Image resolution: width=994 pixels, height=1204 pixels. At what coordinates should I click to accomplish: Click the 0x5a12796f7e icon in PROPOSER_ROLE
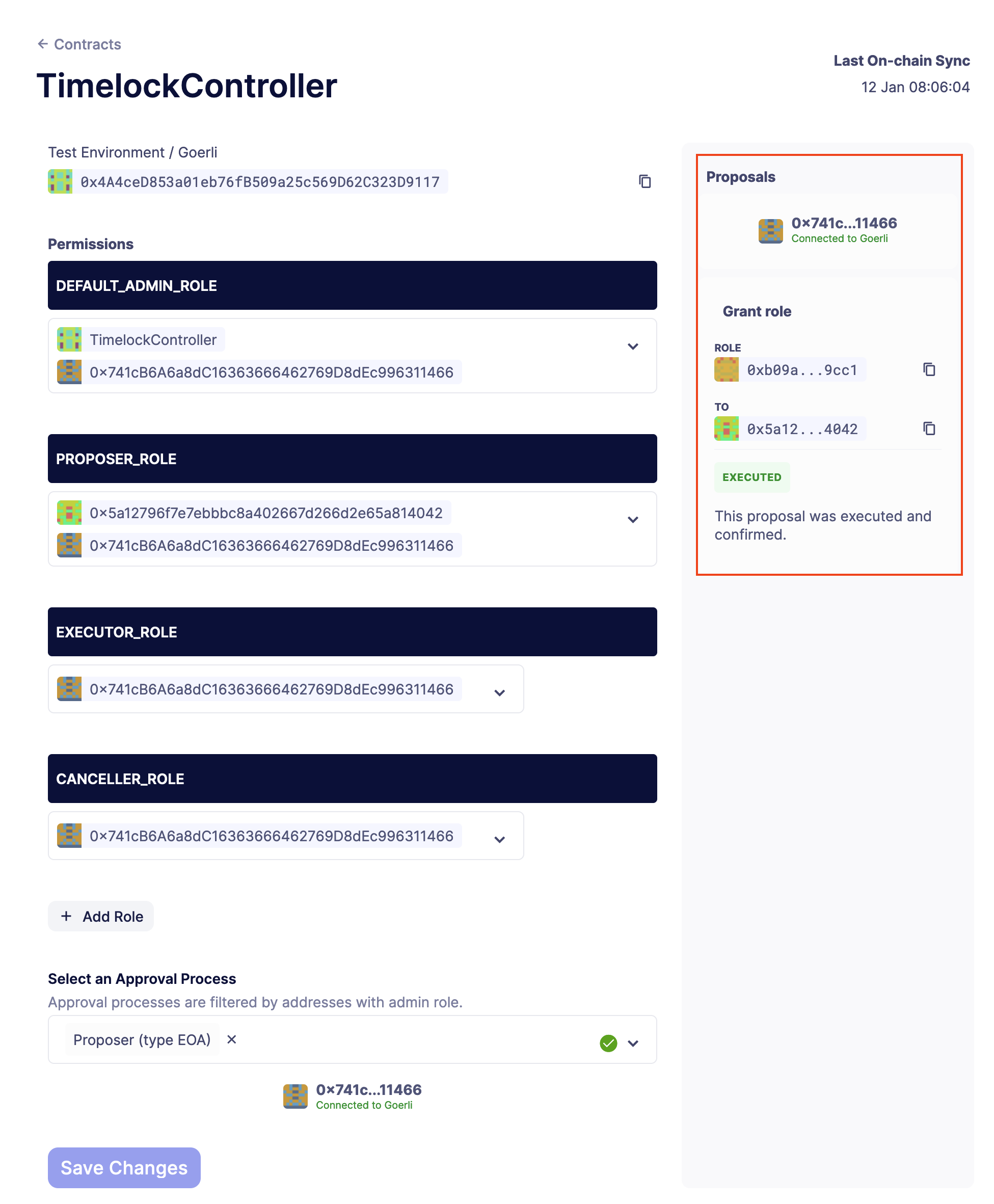coord(69,513)
